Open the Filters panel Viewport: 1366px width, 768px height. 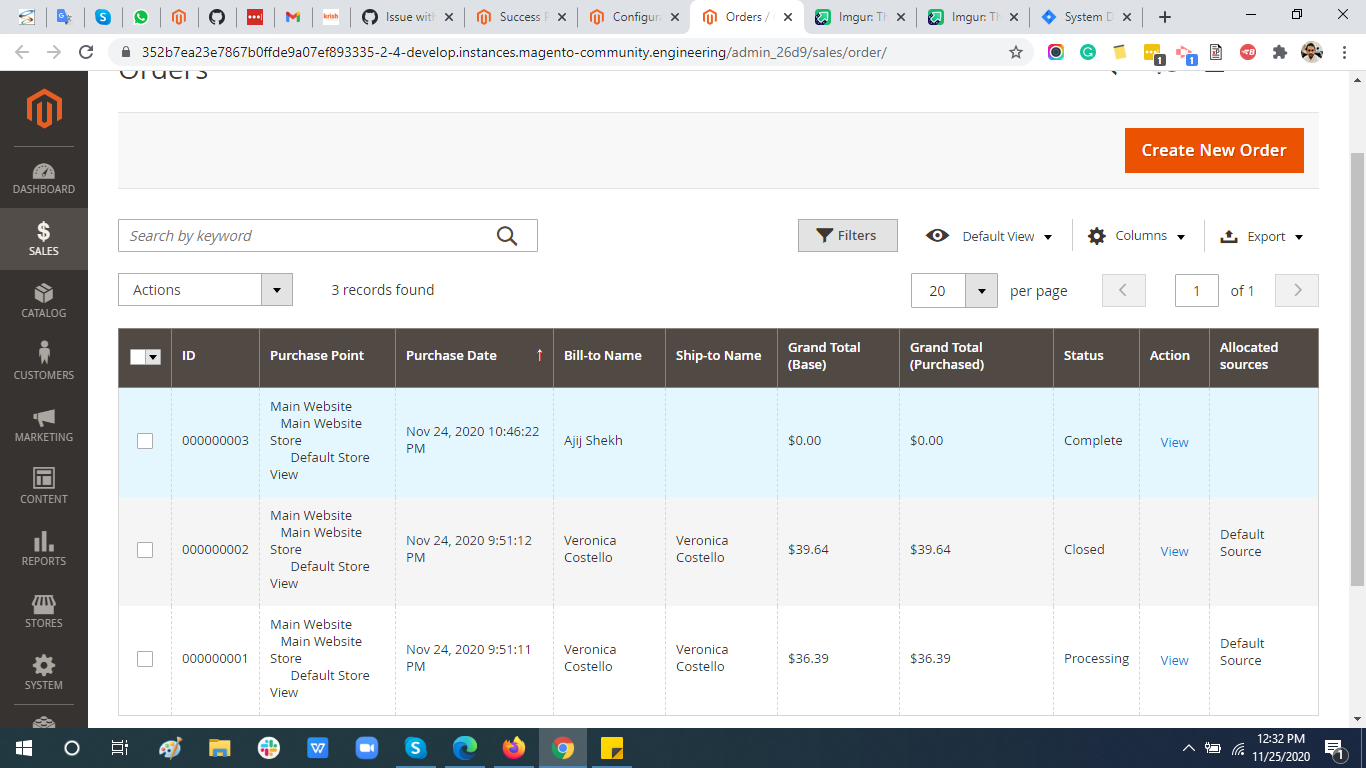coord(847,235)
